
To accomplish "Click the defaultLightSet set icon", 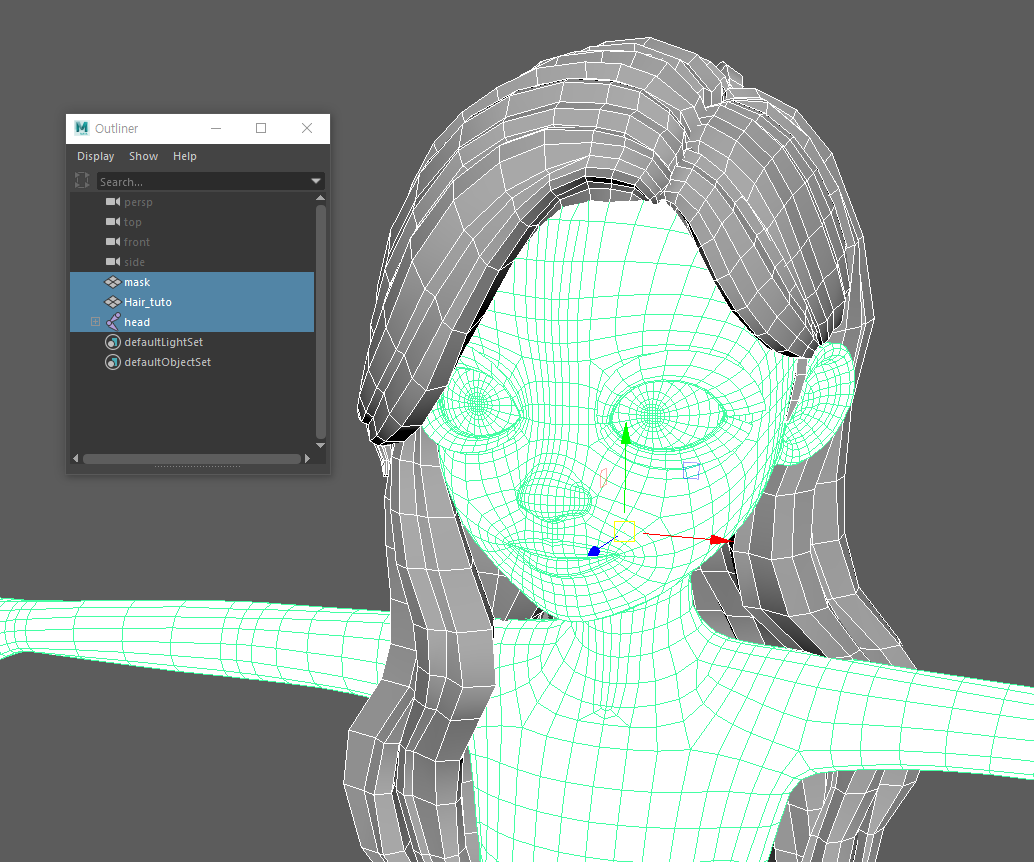I will click(112, 342).
